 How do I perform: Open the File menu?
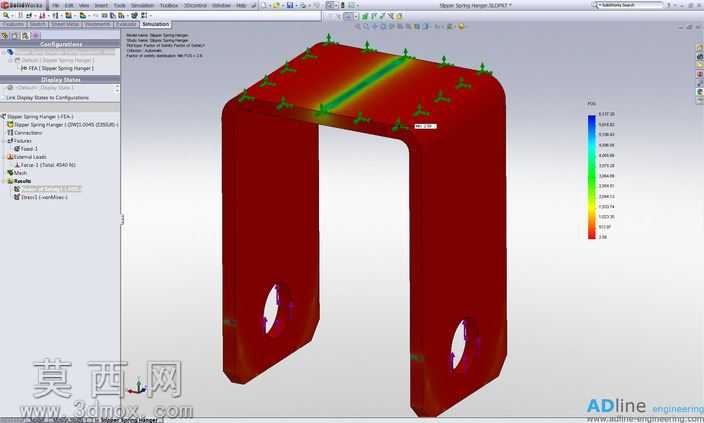(x=56, y=5)
